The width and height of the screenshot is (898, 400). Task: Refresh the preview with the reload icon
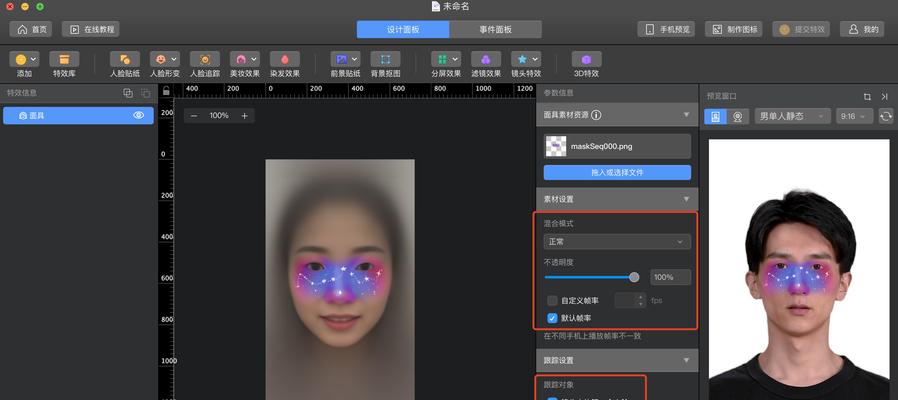(886, 116)
